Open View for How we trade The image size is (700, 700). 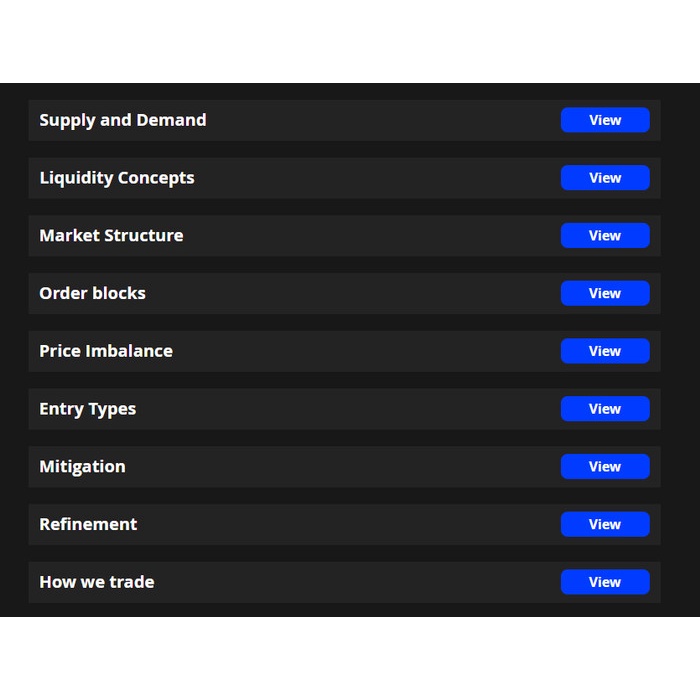[604, 582]
